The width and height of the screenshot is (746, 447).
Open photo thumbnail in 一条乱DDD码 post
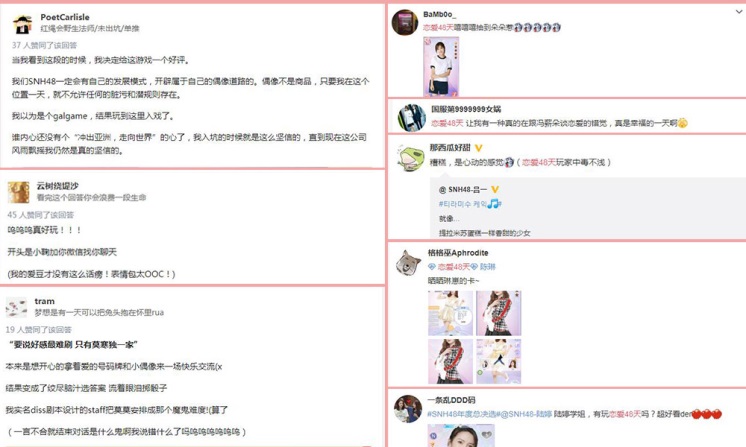click(461, 435)
